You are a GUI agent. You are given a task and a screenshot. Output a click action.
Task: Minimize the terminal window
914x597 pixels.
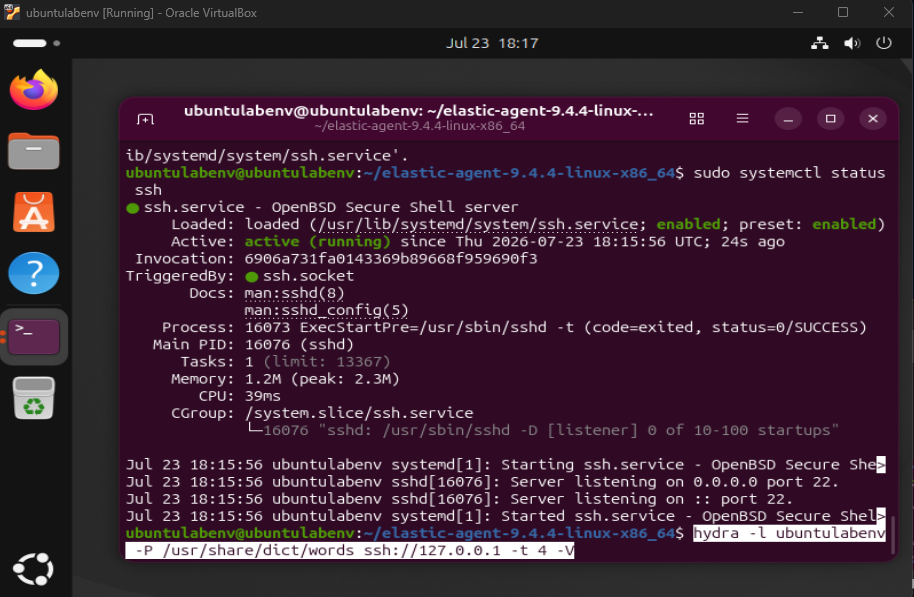pyautogui.click(x=788, y=119)
